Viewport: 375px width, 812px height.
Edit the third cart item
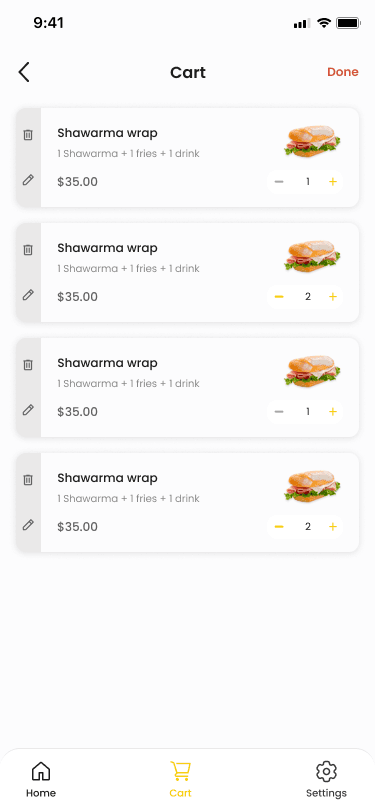pos(28,410)
